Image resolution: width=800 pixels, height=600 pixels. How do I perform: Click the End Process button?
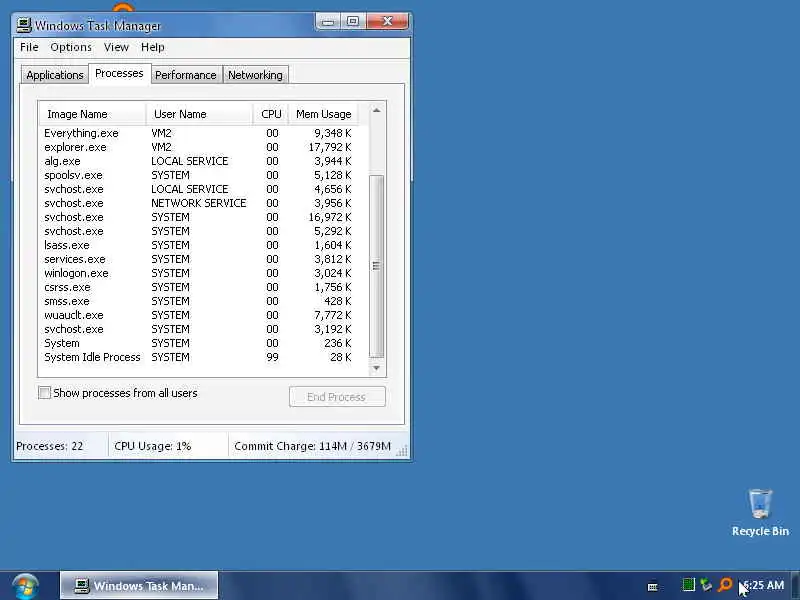[x=337, y=396]
